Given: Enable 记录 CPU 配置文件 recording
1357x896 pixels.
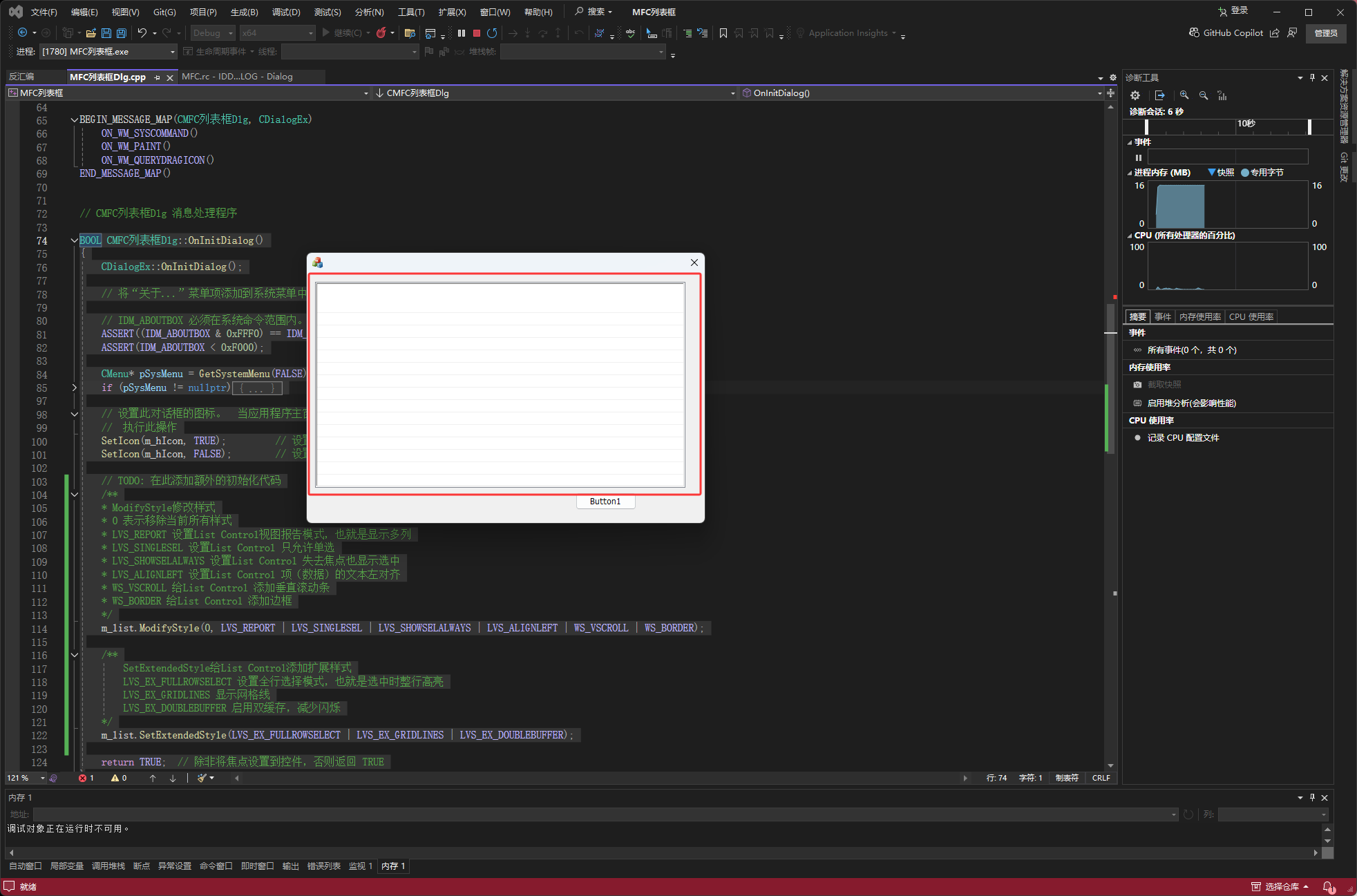Looking at the screenshot, I should point(1182,438).
